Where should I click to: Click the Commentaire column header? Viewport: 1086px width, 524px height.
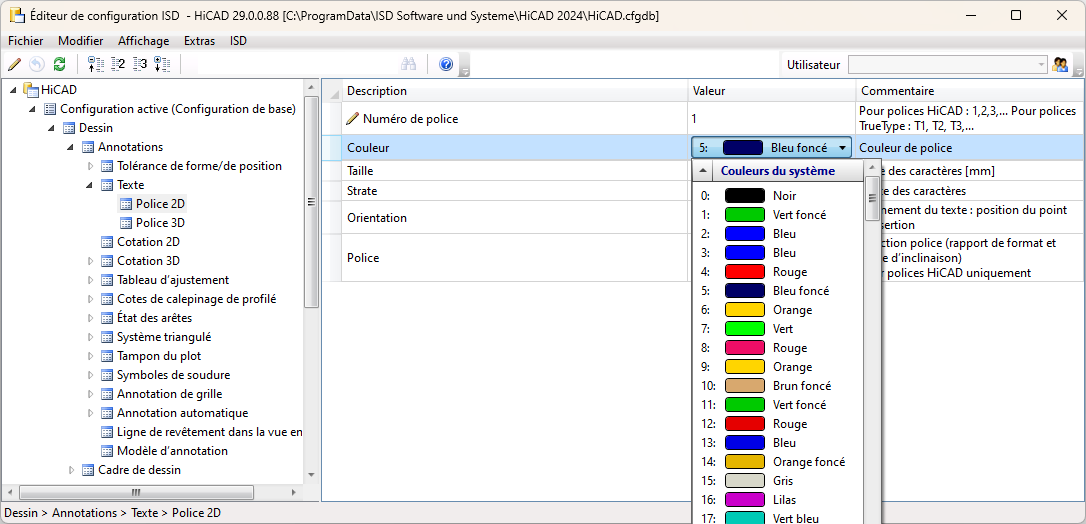point(970,91)
